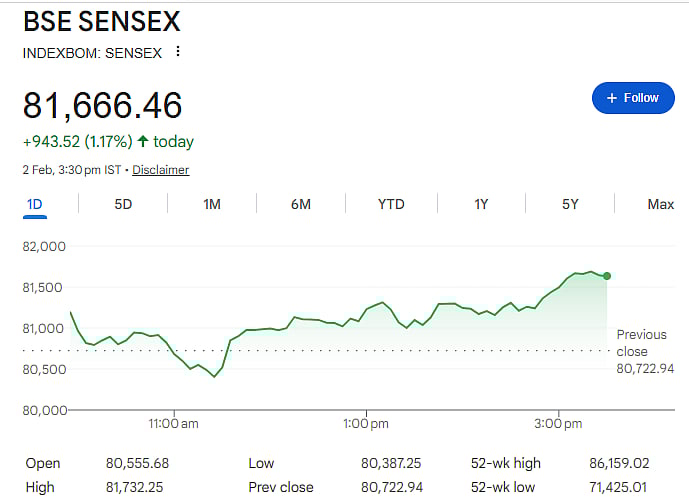Switch to the 5D chart range
This screenshot has width=689, height=502.
123,204
